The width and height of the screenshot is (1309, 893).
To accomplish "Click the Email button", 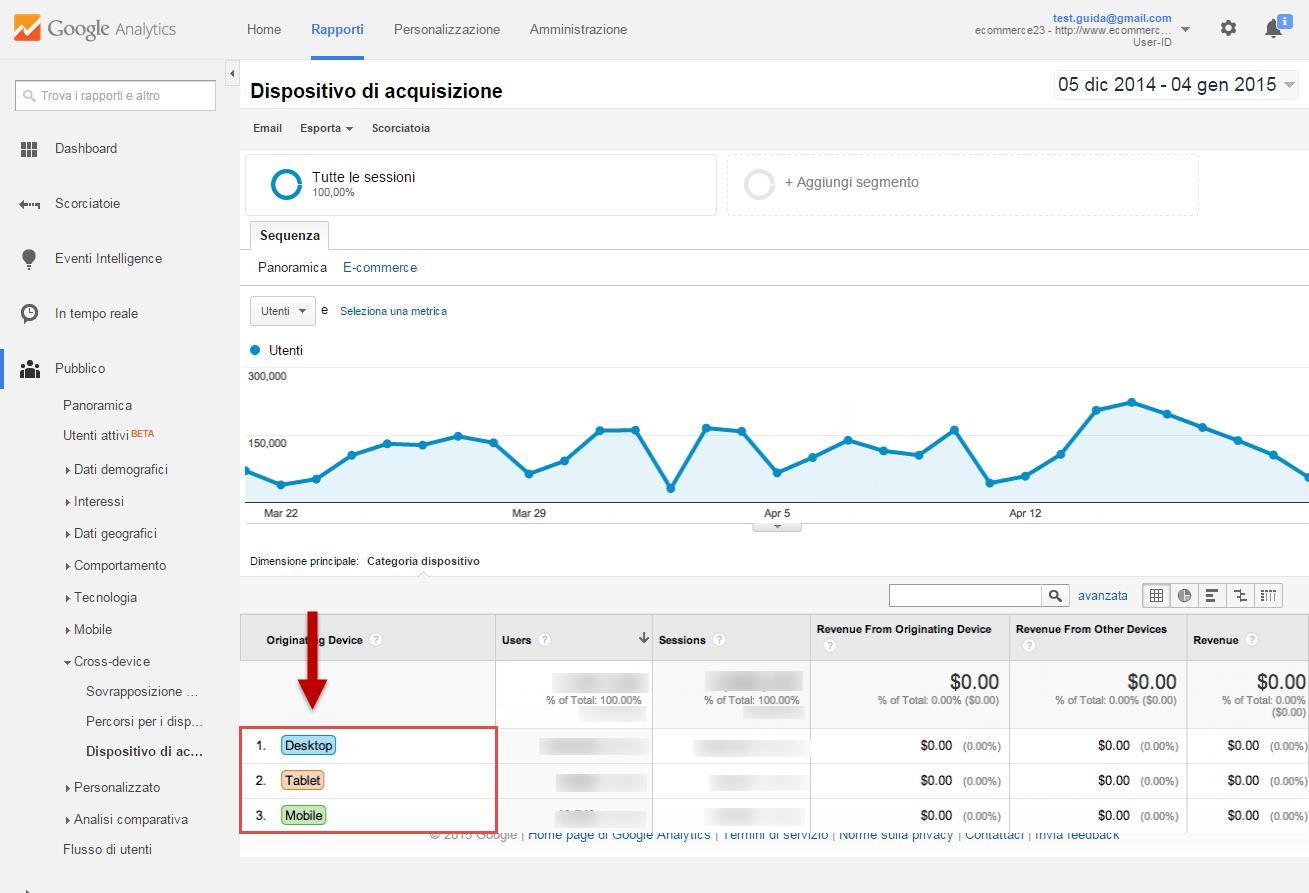I will click(x=267, y=128).
